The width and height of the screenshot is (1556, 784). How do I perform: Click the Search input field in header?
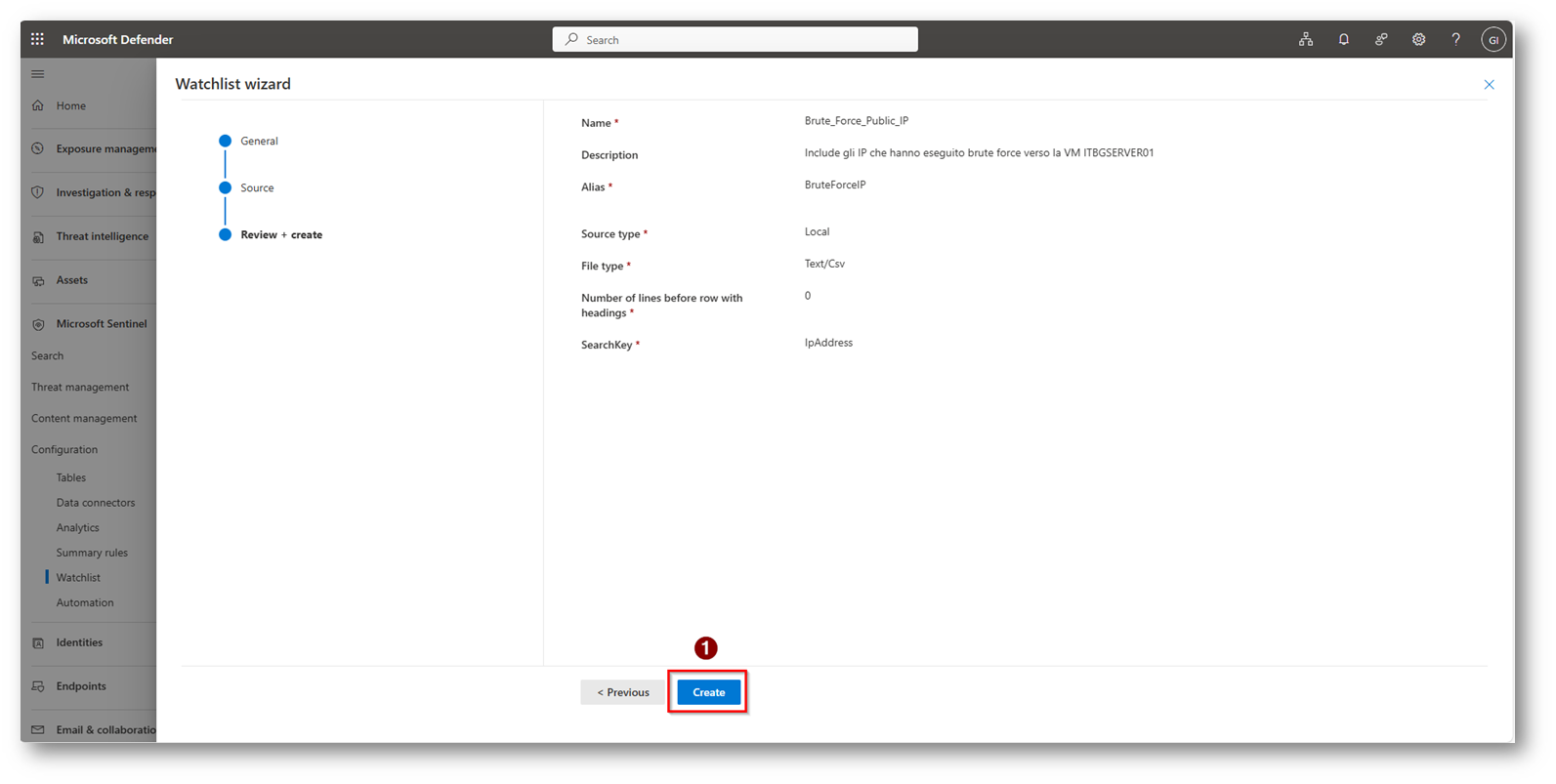coord(736,39)
